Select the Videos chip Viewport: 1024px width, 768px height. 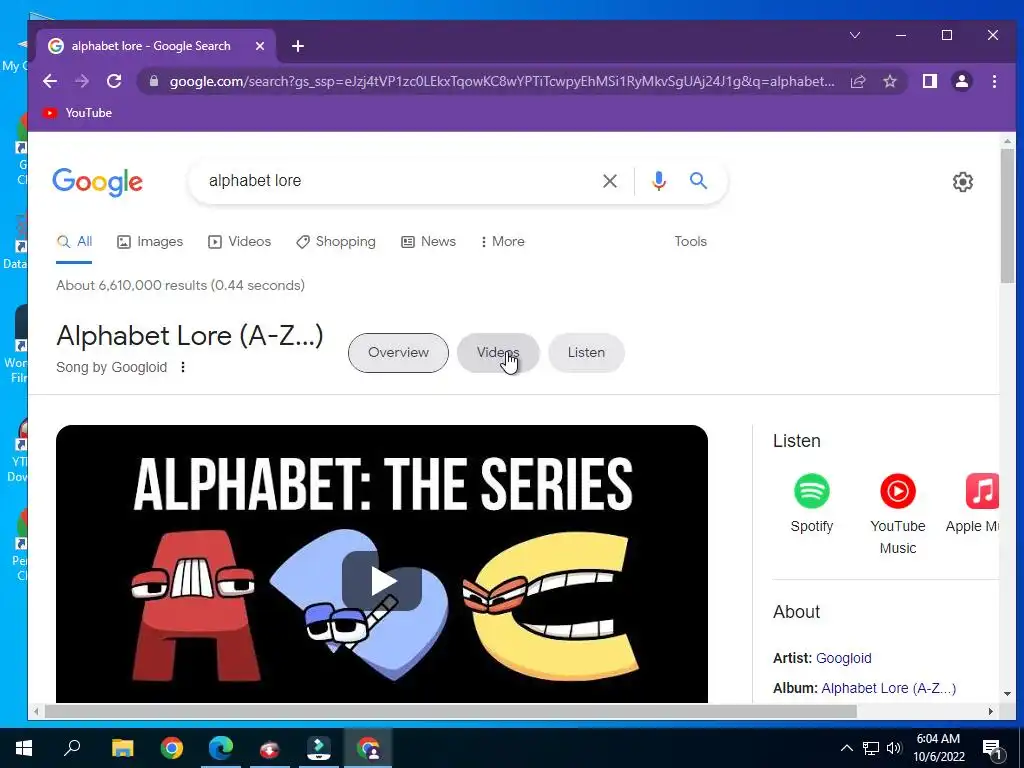coord(498,353)
